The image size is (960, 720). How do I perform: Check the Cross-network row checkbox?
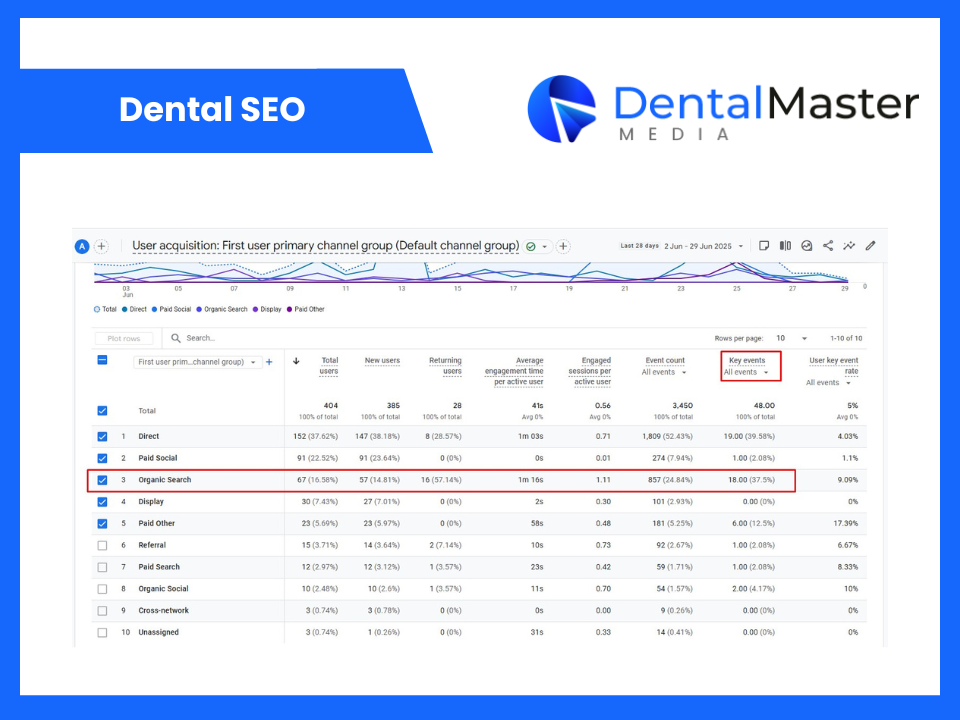[x=102, y=611]
